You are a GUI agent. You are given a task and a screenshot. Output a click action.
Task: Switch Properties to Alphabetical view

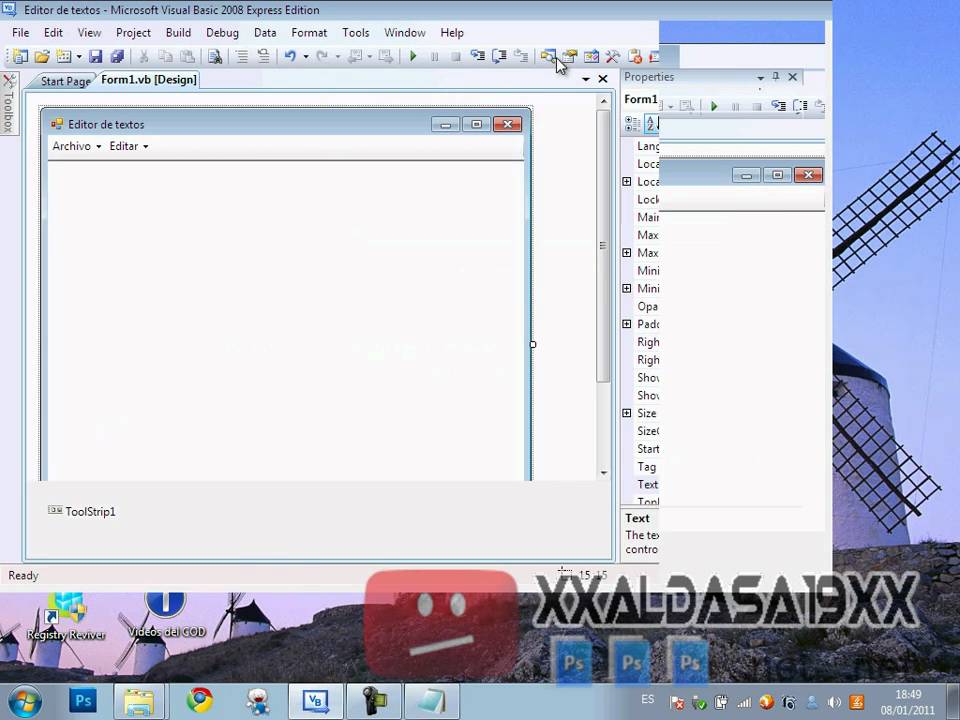pos(651,124)
